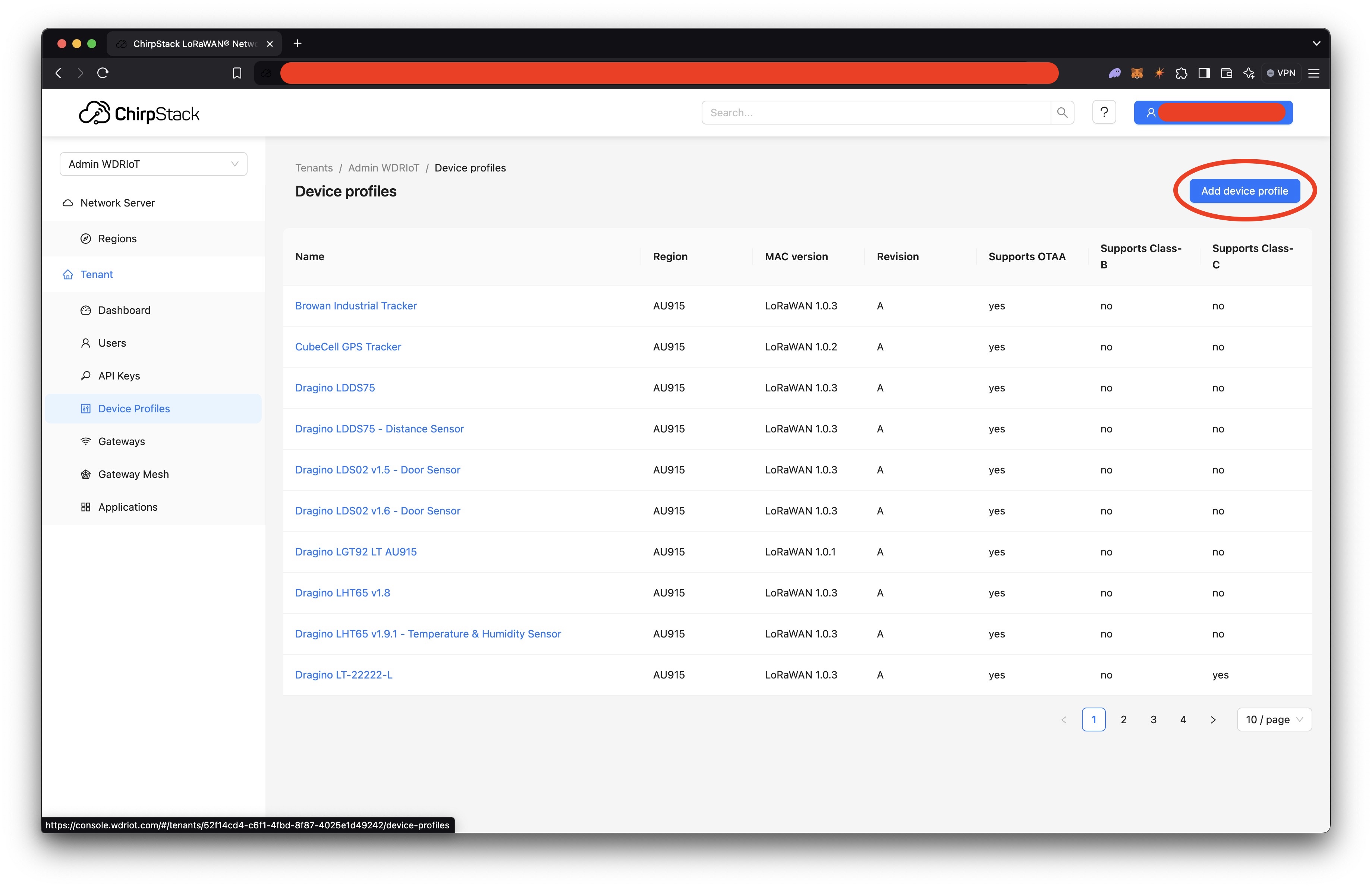Open Dragino LDDS75 - Distance Sensor profile
The height and width of the screenshot is (888, 1372).
379,429
